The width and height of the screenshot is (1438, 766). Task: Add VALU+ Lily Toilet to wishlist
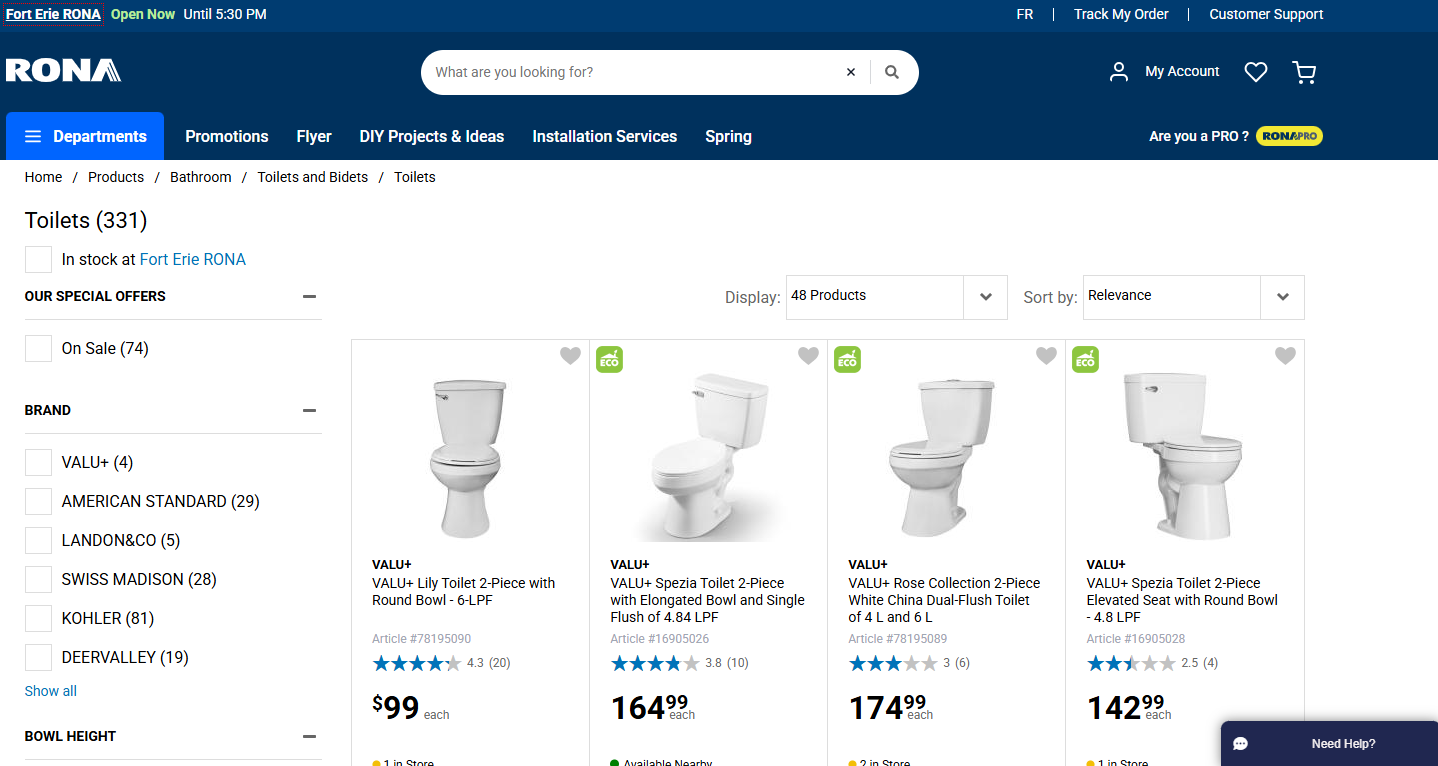pyautogui.click(x=570, y=355)
